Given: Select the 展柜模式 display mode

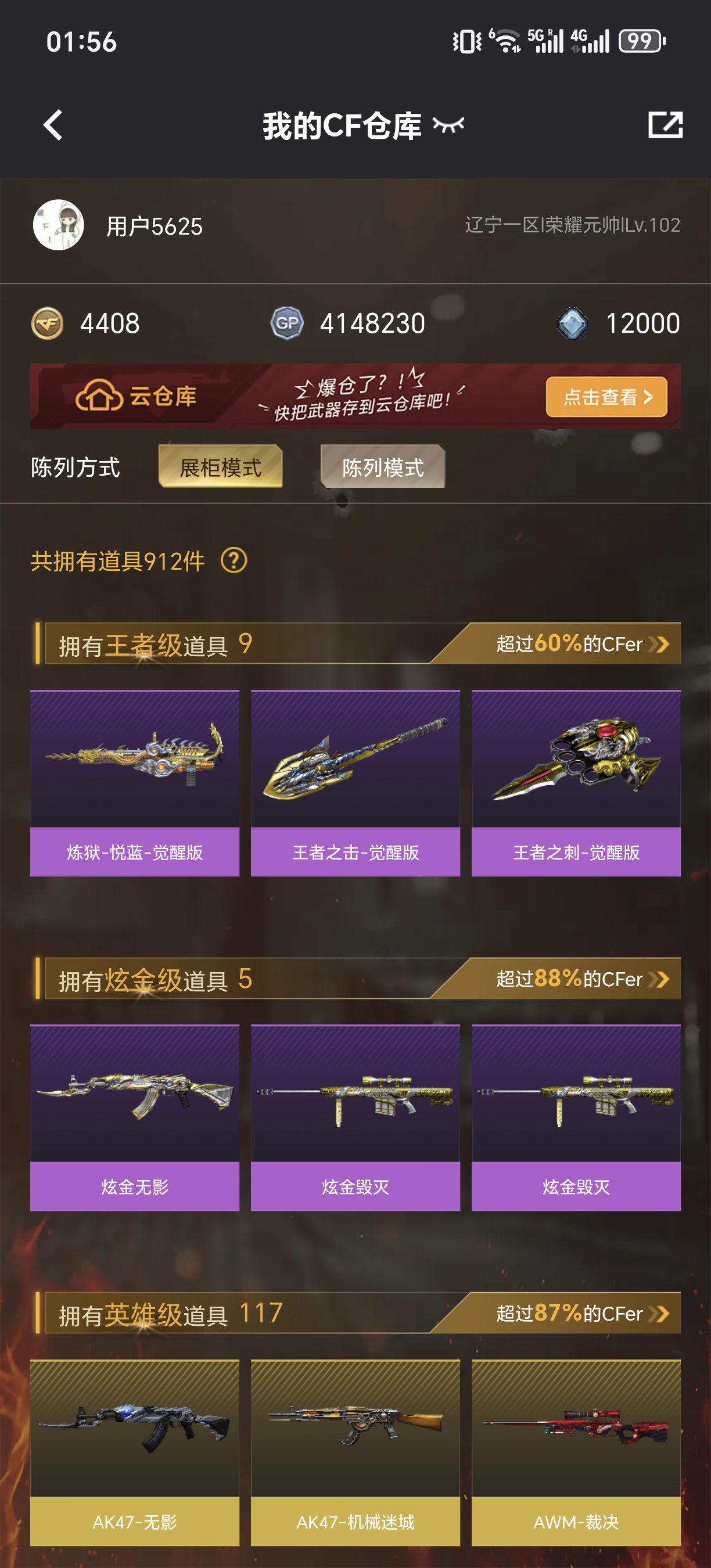Looking at the screenshot, I should click(x=220, y=467).
